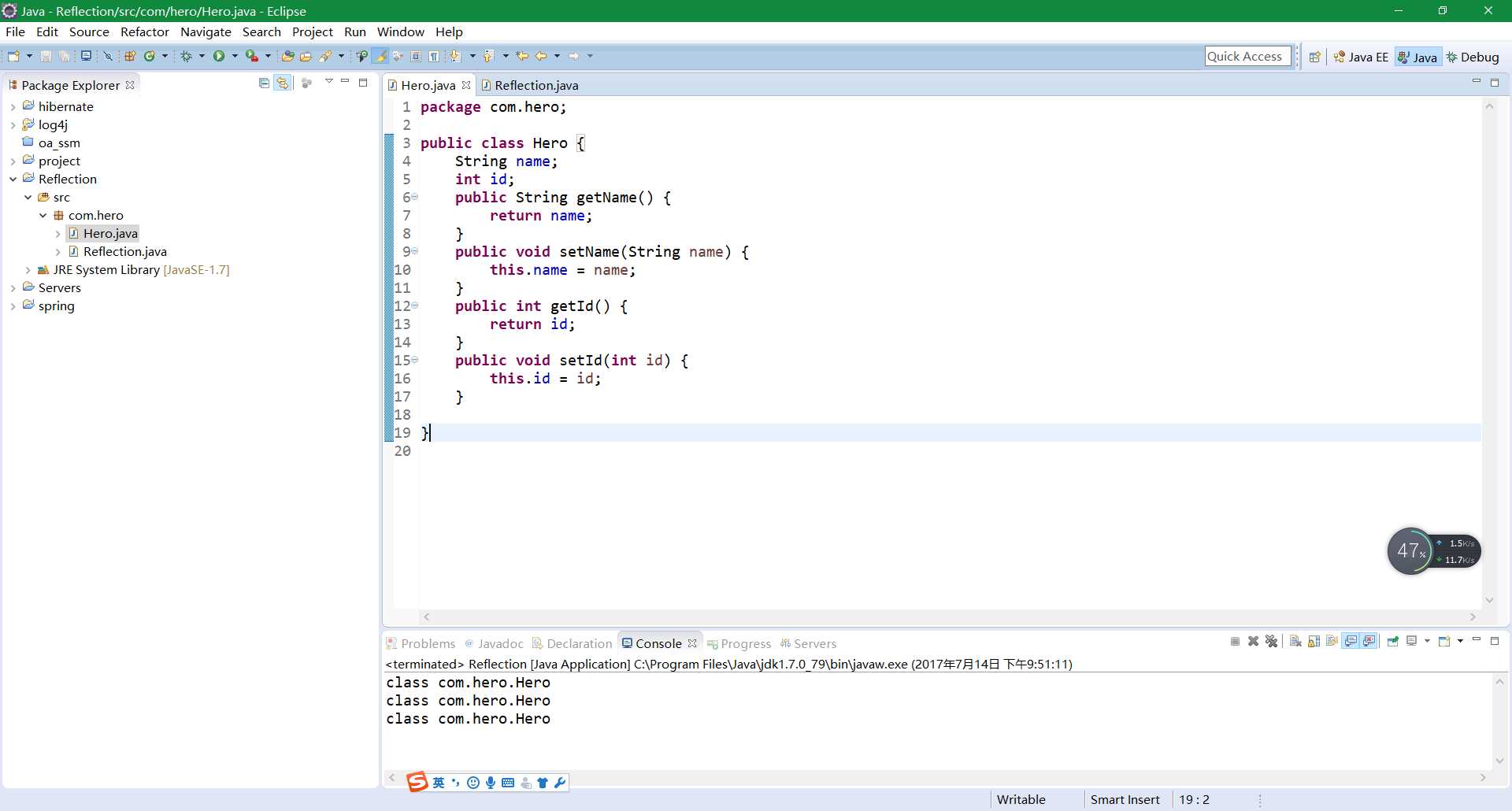The width and height of the screenshot is (1512, 811).
Task: Collapse the Reflection project node
Action: 13,180
